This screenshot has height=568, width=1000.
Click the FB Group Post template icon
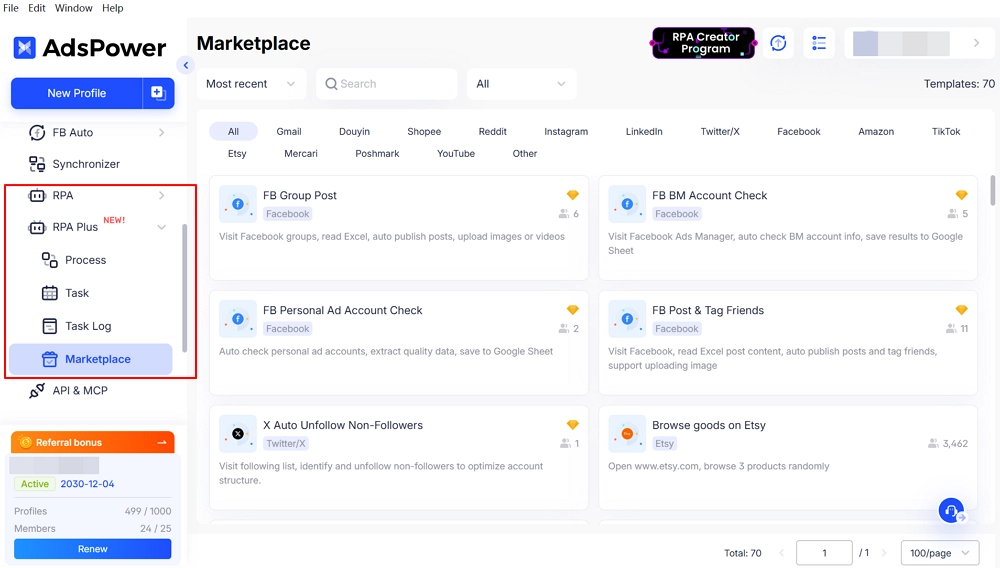238,204
